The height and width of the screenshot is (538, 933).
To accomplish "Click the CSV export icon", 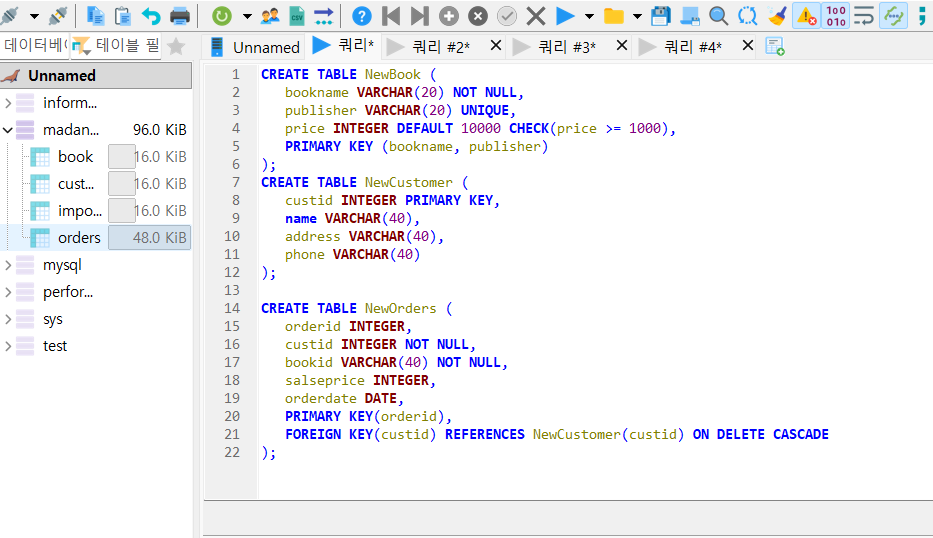I will [x=296, y=16].
